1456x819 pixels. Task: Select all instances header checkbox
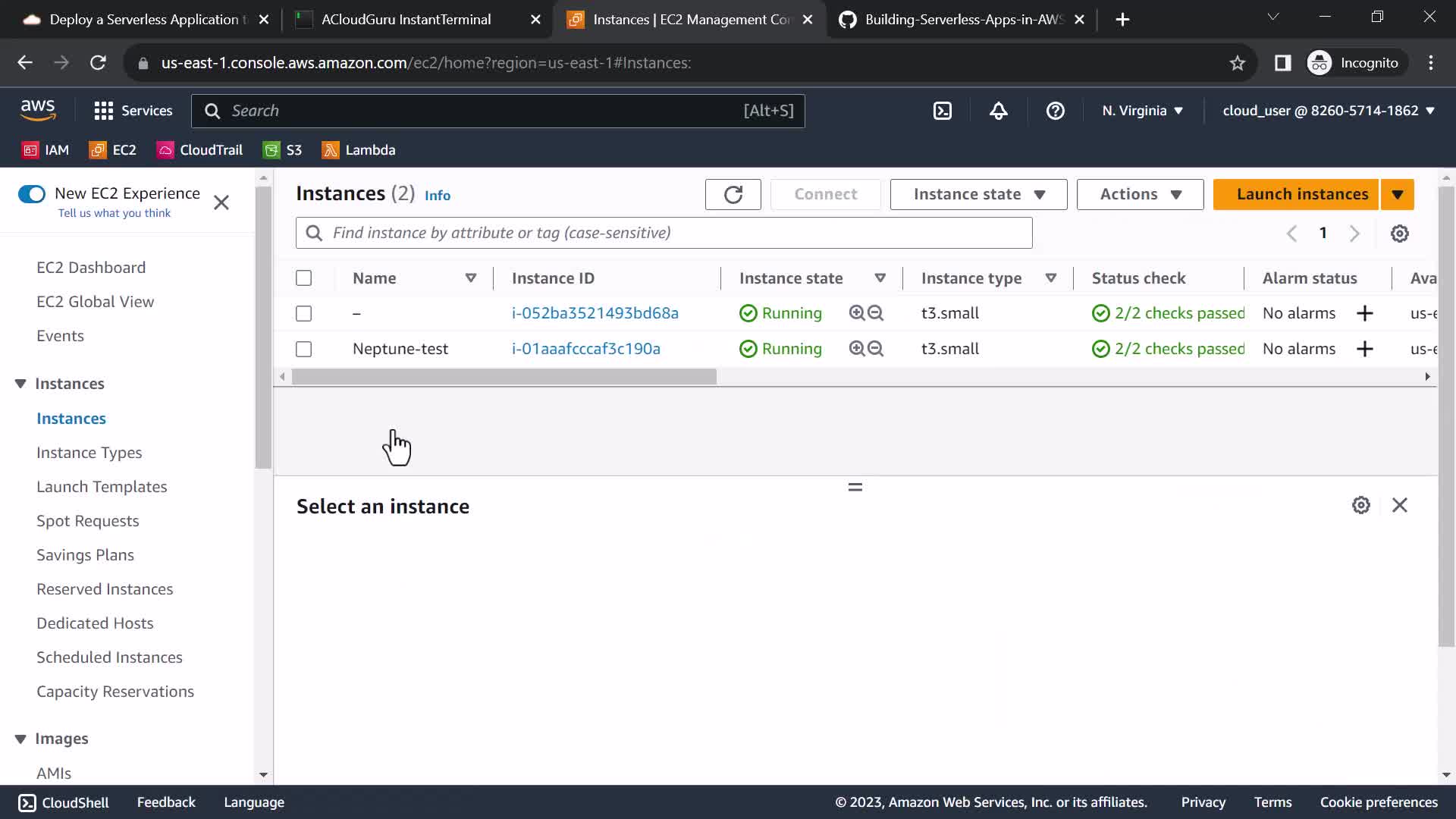point(303,278)
